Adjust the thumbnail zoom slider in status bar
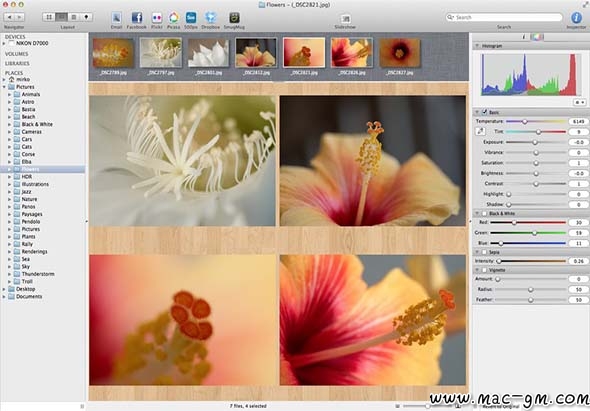Image resolution: width=590 pixels, height=411 pixels. click(x=429, y=406)
